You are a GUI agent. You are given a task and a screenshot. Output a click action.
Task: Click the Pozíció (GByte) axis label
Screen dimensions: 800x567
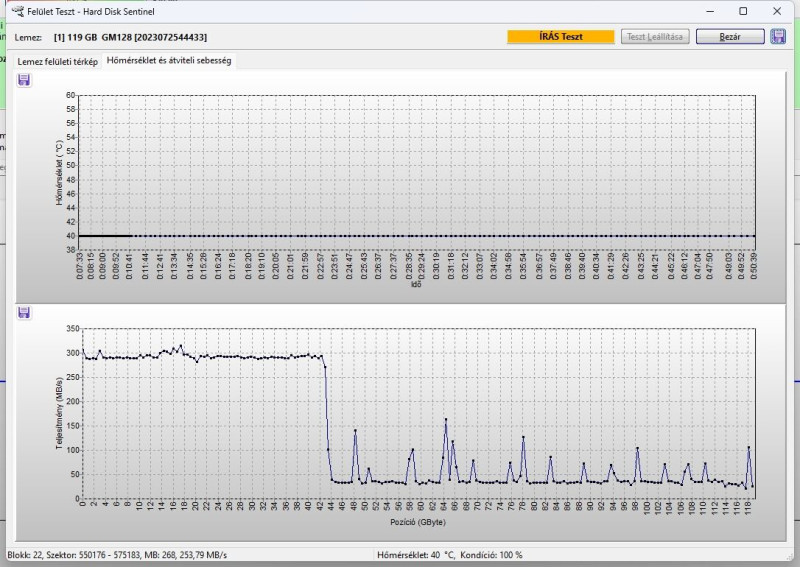click(x=418, y=522)
